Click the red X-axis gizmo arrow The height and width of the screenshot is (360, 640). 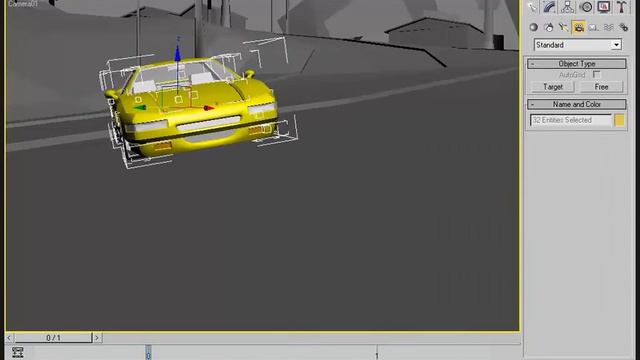click(x=209, y=108)
